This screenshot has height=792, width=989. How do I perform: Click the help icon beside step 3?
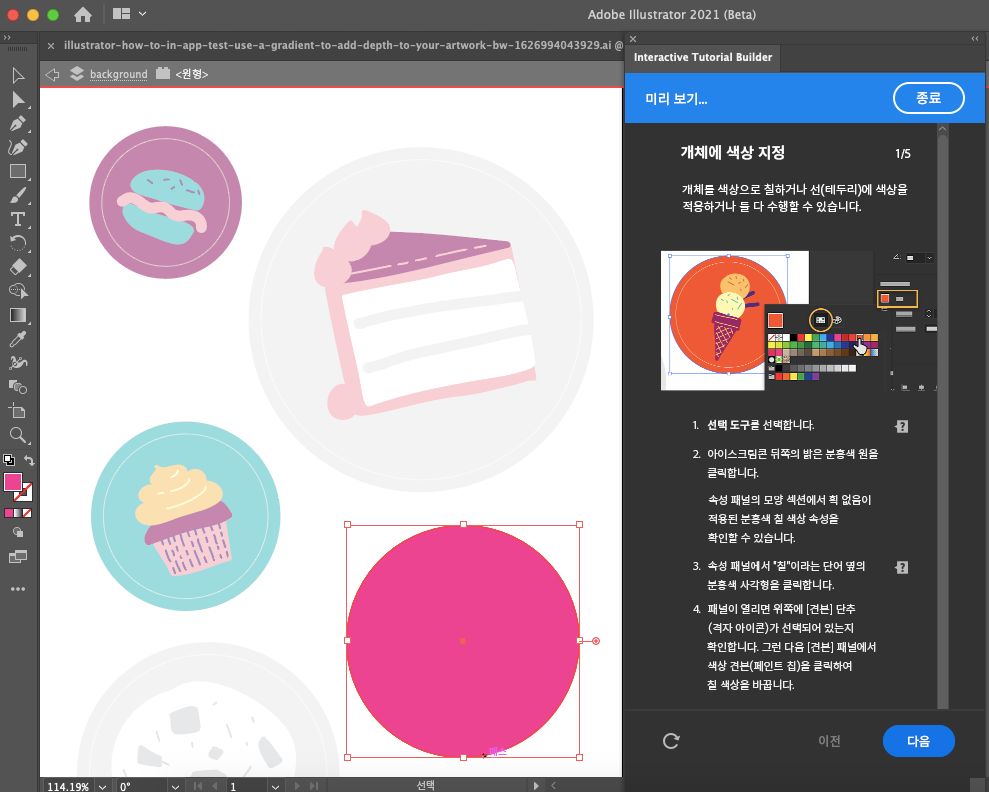pyautogui.click(x=902, y=568)
